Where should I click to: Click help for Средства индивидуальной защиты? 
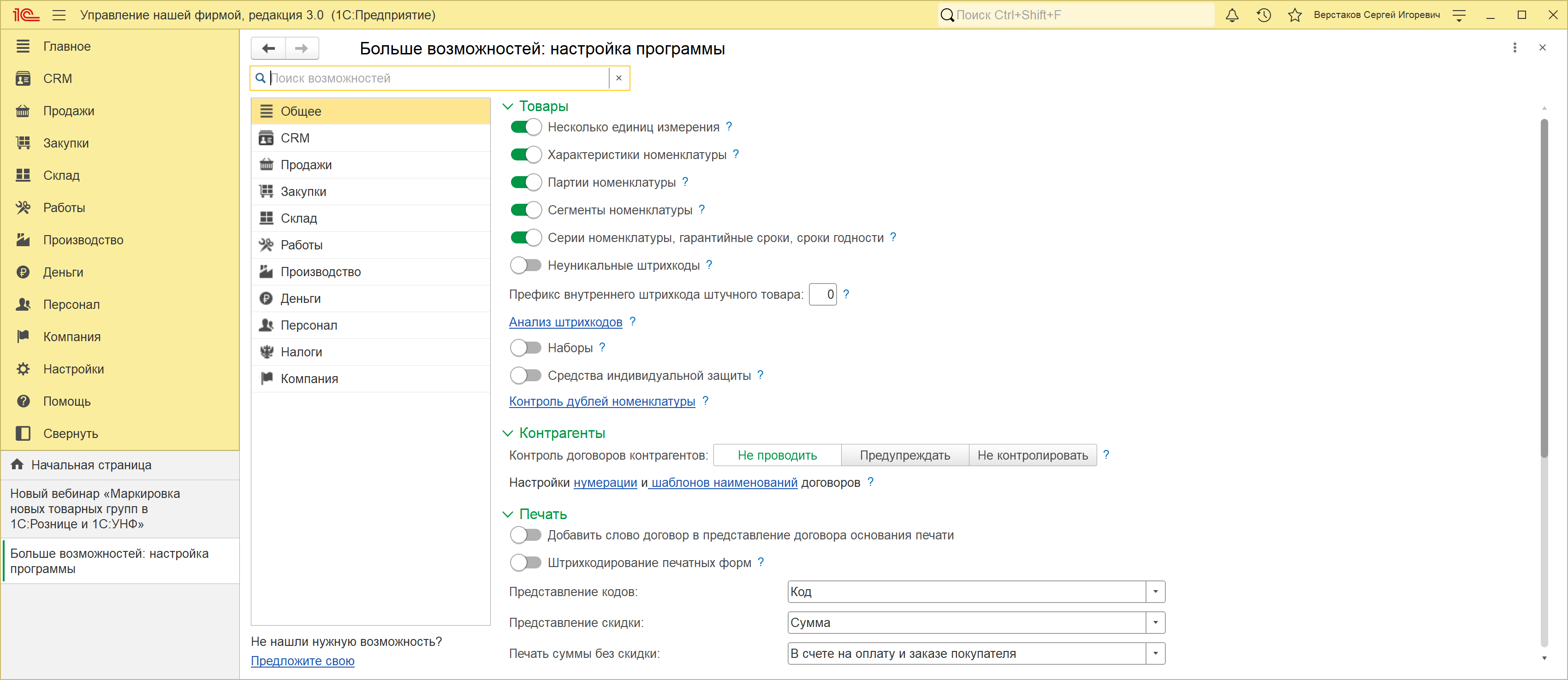click(760, 375)
